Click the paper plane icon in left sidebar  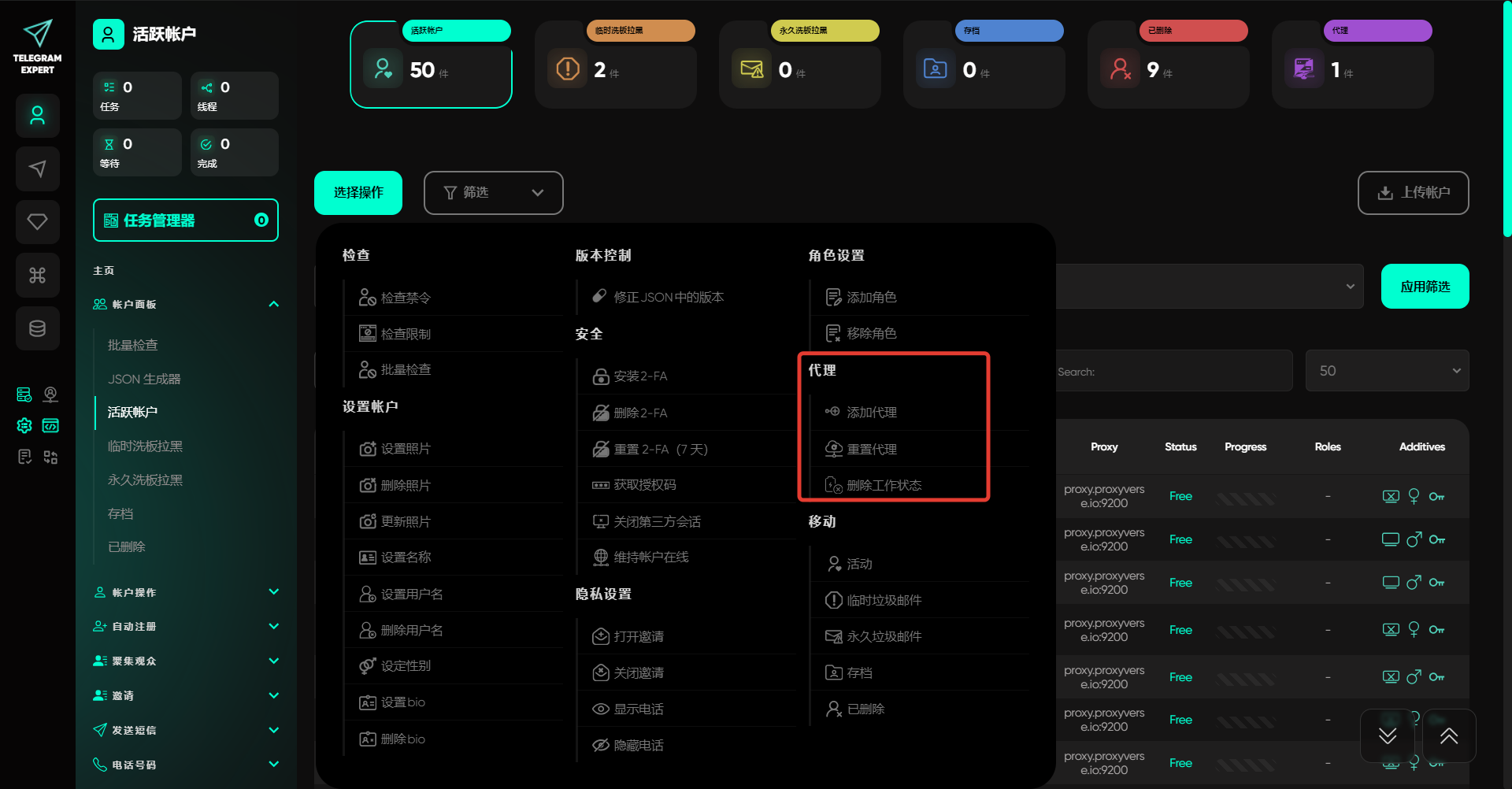point(38,169)
